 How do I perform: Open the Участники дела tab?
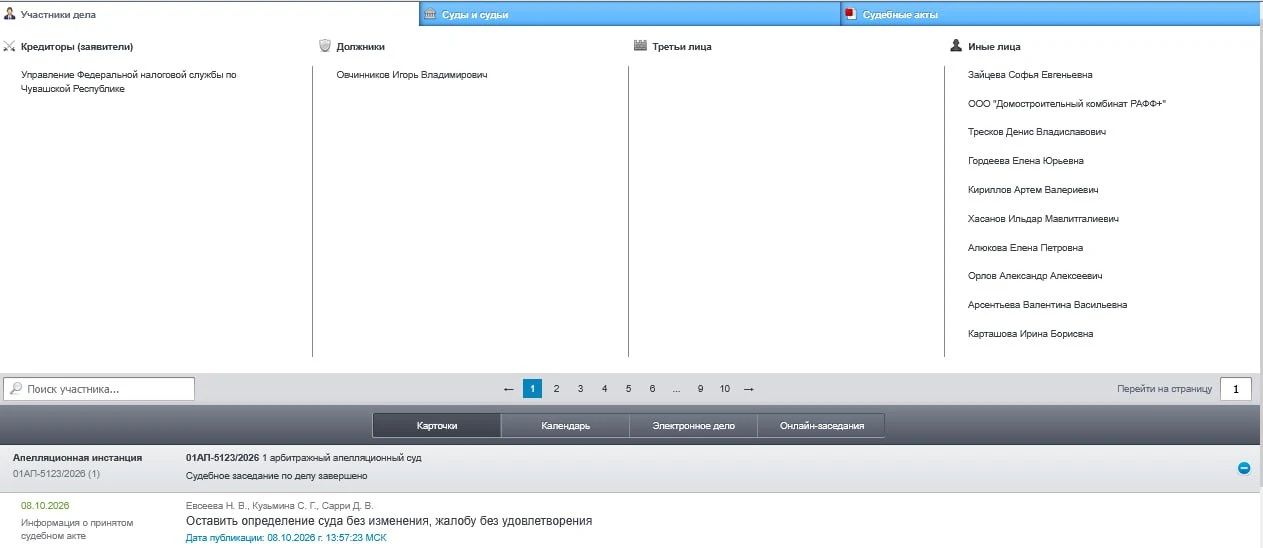coord(208,13)
